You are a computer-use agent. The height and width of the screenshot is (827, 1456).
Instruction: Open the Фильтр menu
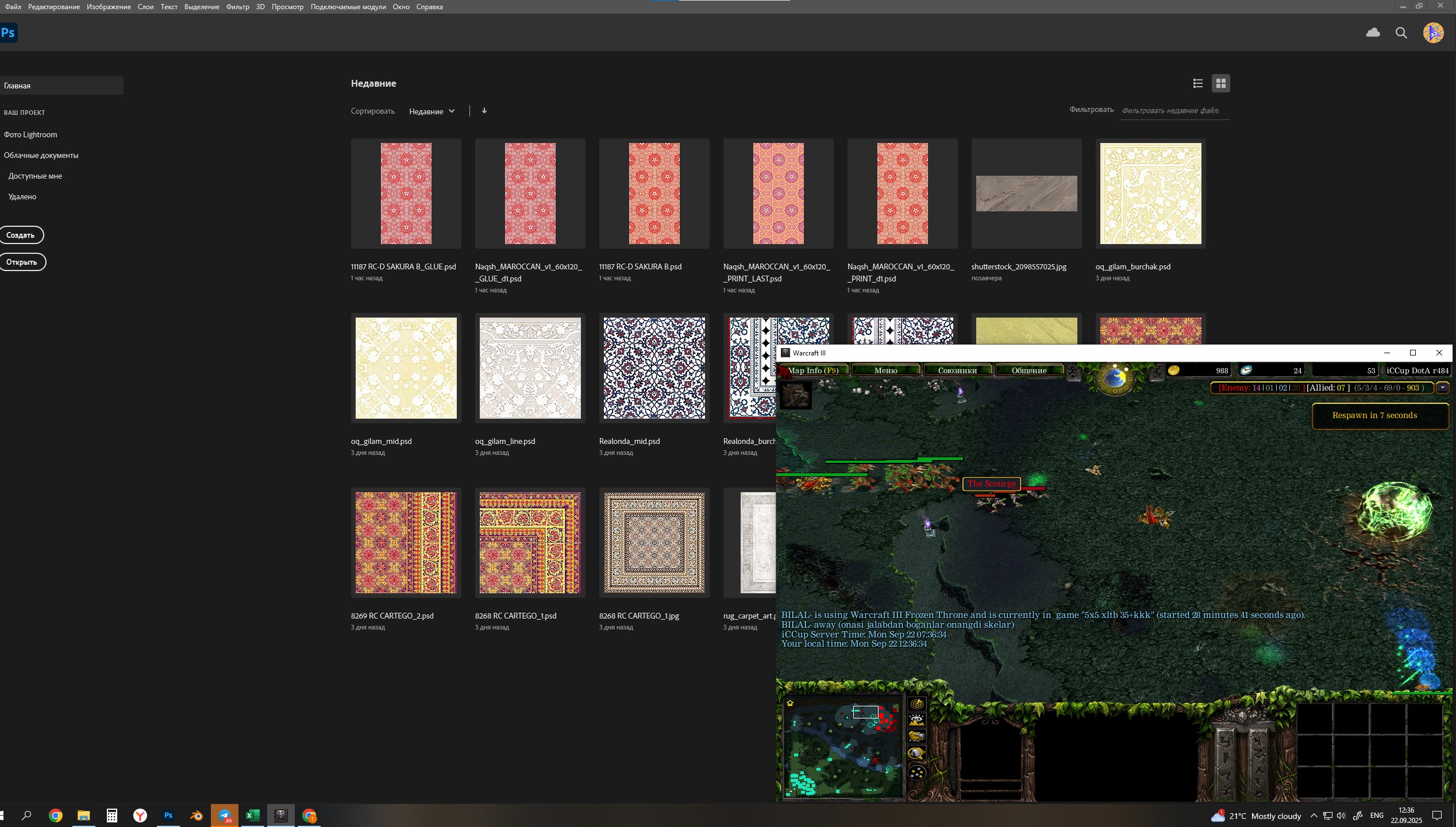pyautogui.click(x=237, y=7)
